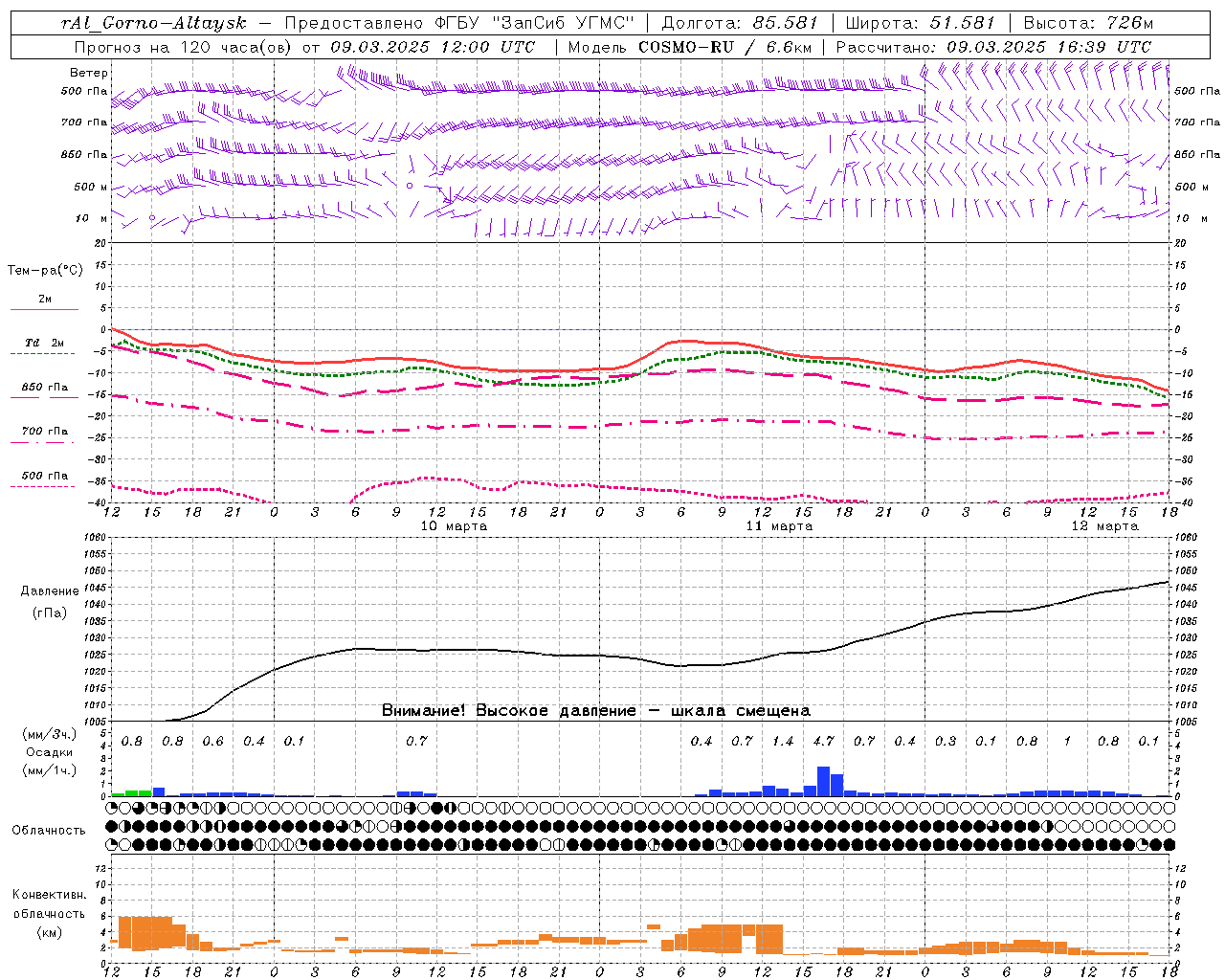The image size is (1225, 980).
Task: Click the 4.7 precipitation total value
Action: (x=823, y=741)
